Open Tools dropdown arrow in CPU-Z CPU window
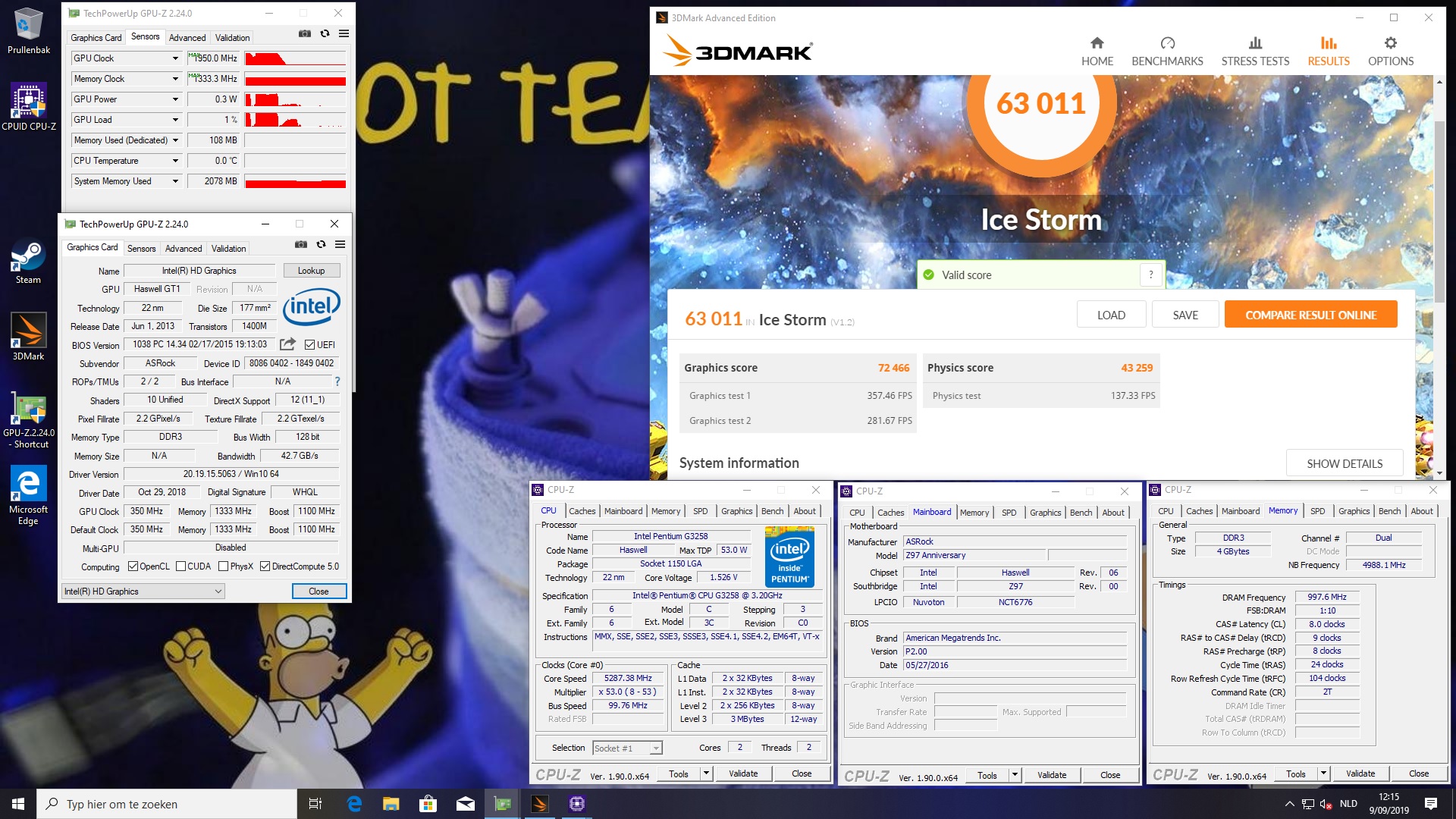The image size is (1456, 819). pos(706,773)
